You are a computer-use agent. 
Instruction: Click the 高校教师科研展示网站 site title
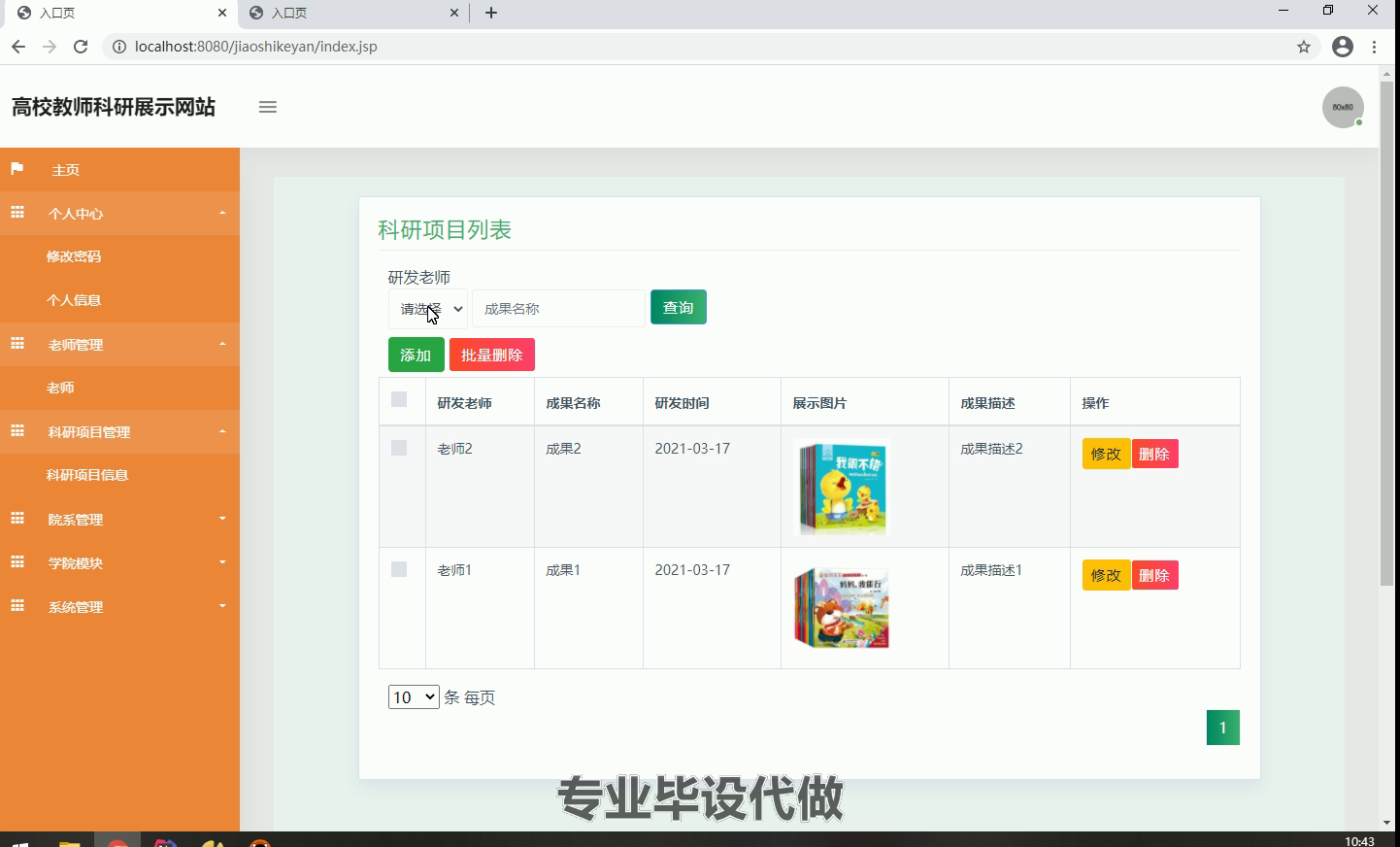click(114, 107)
